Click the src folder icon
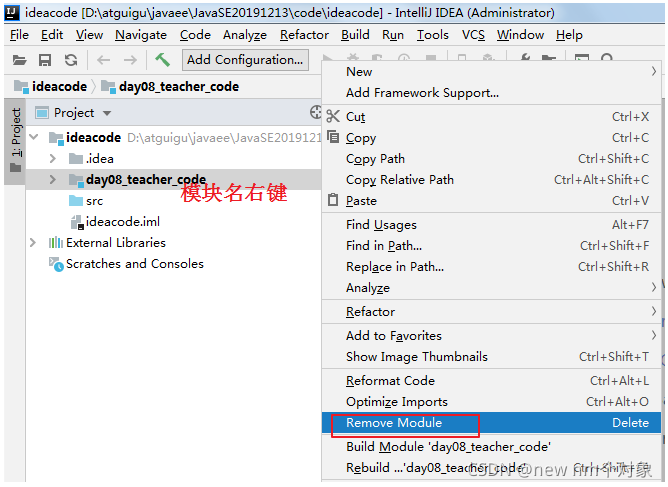The width and height of the screenshot is (668, 487). pyautogui.click(x=76, y=200)
